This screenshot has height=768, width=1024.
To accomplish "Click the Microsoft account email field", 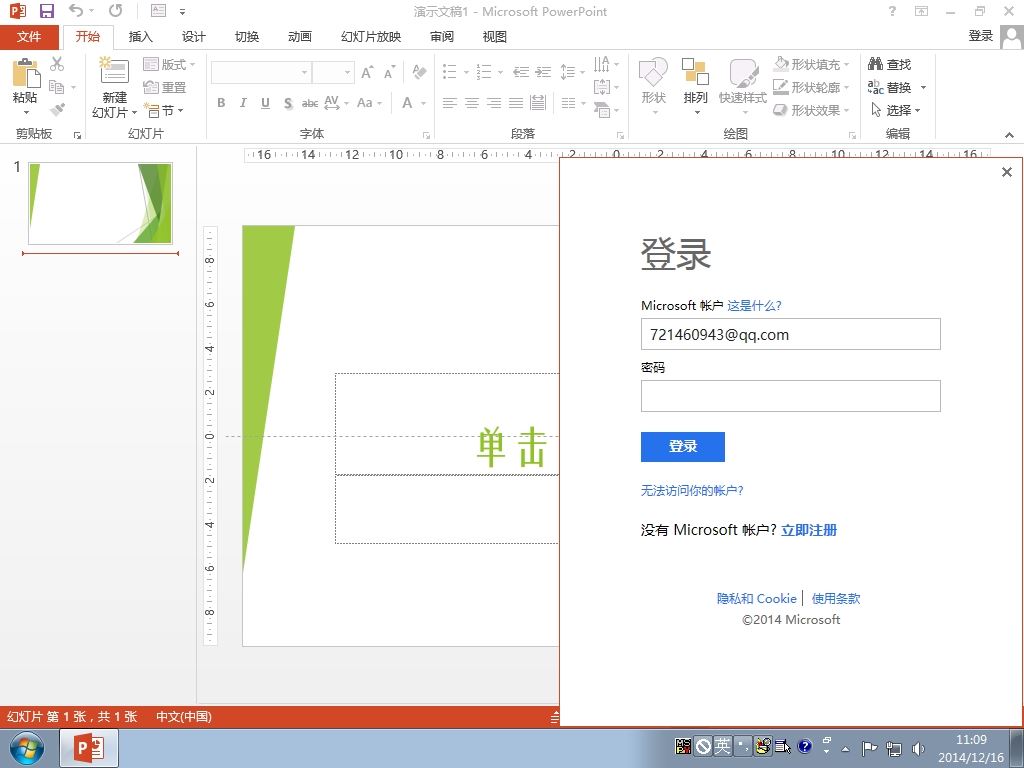I will (x=790, y=334).
